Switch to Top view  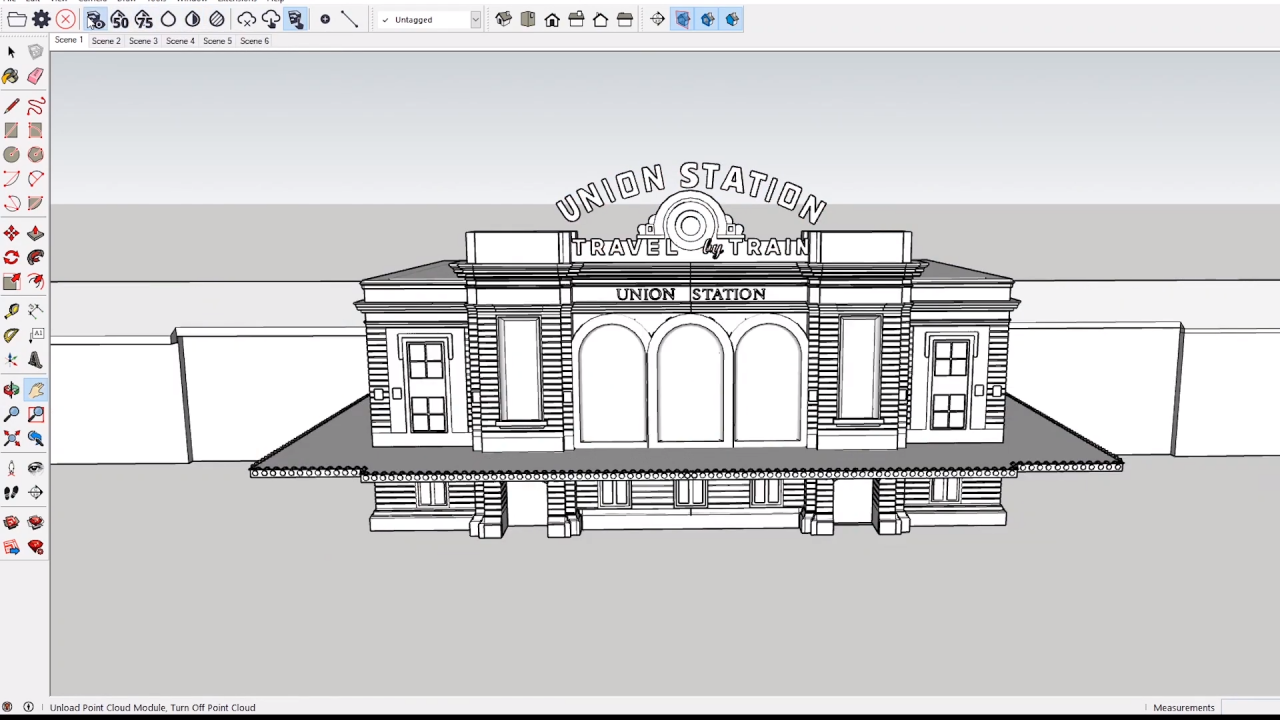528,19
